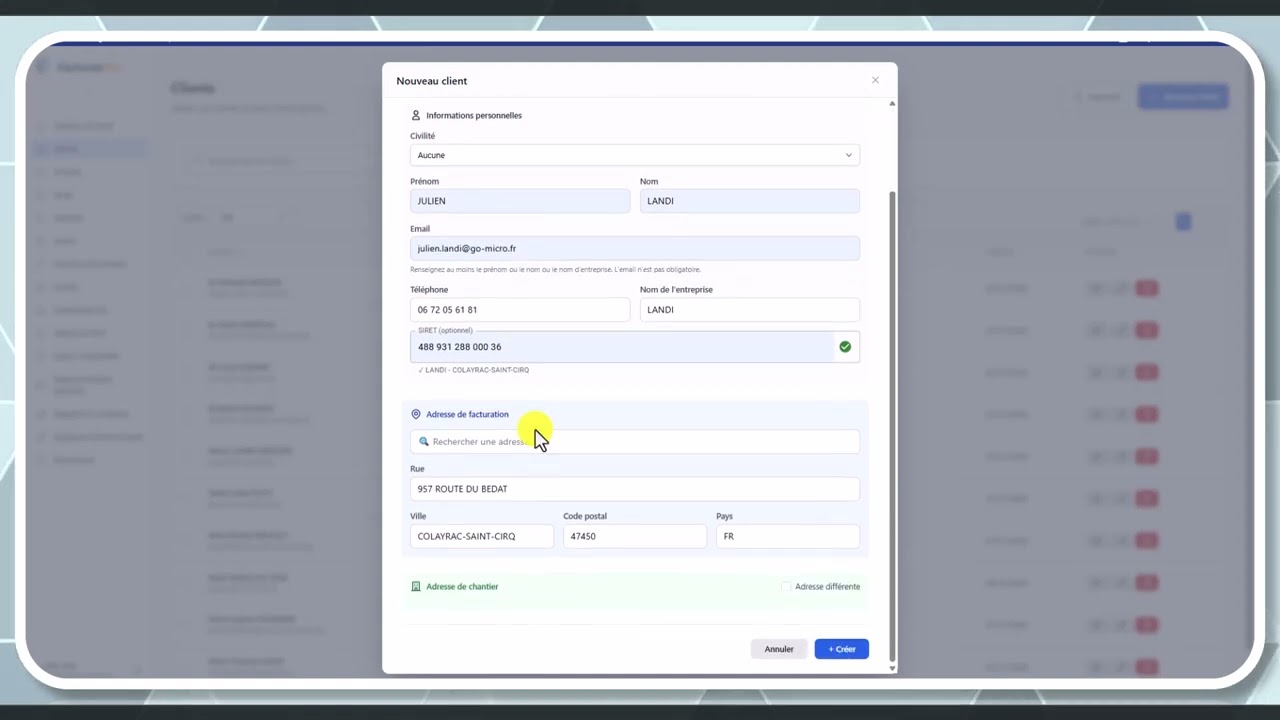Click the Créer button
This screenshot has width=1280, height=720.
pos(842,649)
